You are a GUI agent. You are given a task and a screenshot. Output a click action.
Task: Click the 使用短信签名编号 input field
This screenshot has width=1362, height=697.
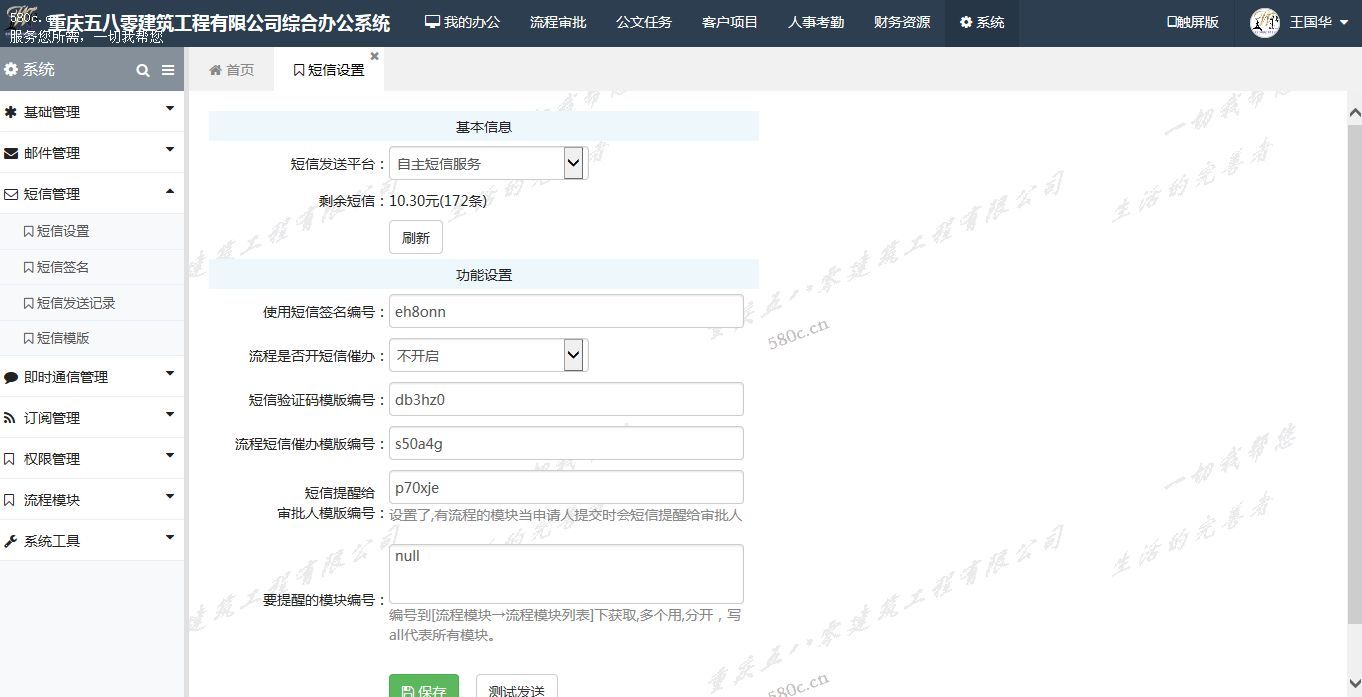[565, 311]
